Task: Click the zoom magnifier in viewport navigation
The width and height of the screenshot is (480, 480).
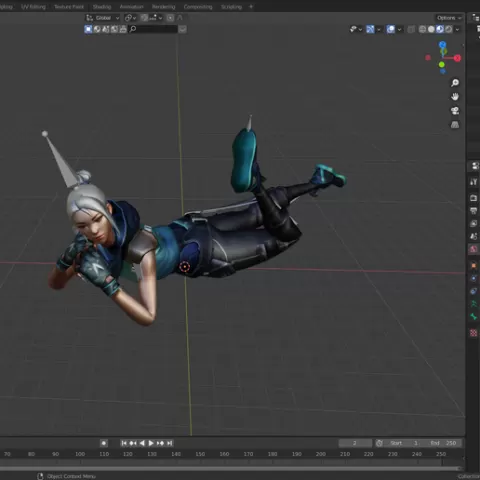Action: click(455, 83)
